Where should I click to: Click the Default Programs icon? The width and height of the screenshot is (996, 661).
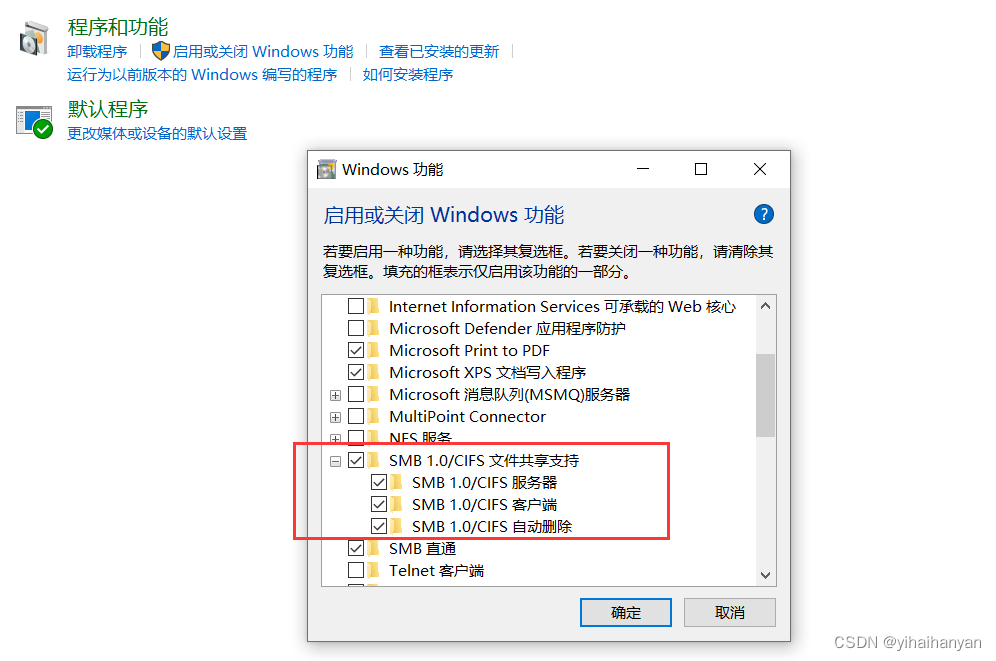click(34, 121)
